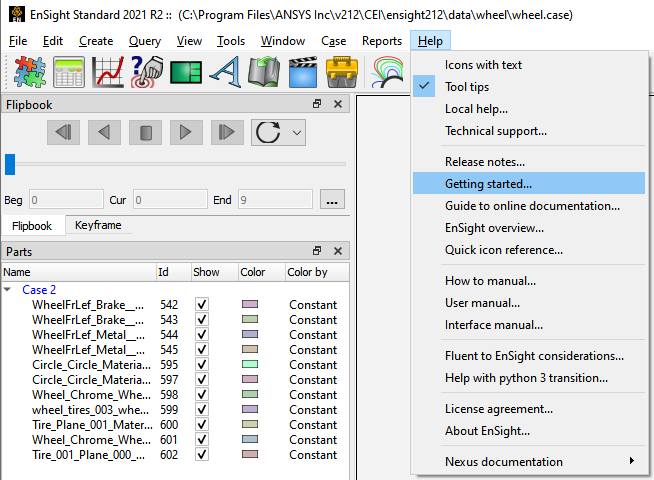
Task: Open flipbook options ellipsis button
Action: click(332, 199)
